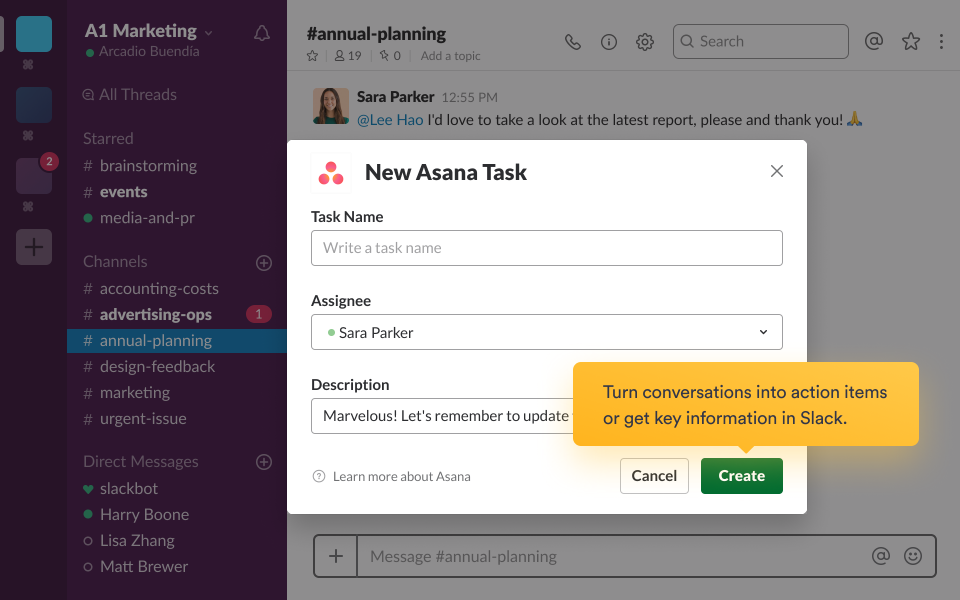Screen dimensions: 960x600
Task: Star the #annual-planning channel
Action: click(x=313, y=57)
